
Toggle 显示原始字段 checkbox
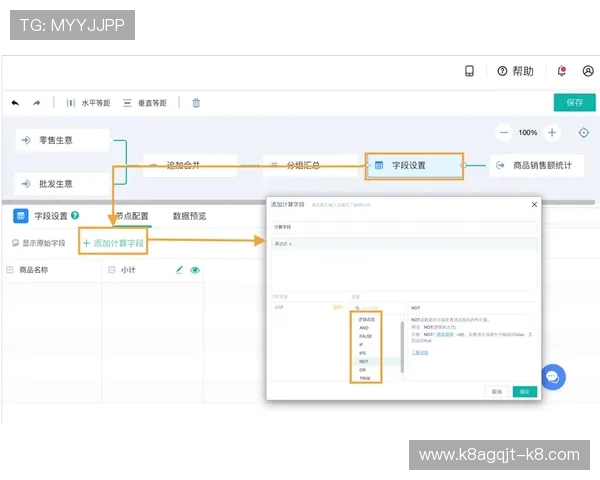tap(15, 243)
